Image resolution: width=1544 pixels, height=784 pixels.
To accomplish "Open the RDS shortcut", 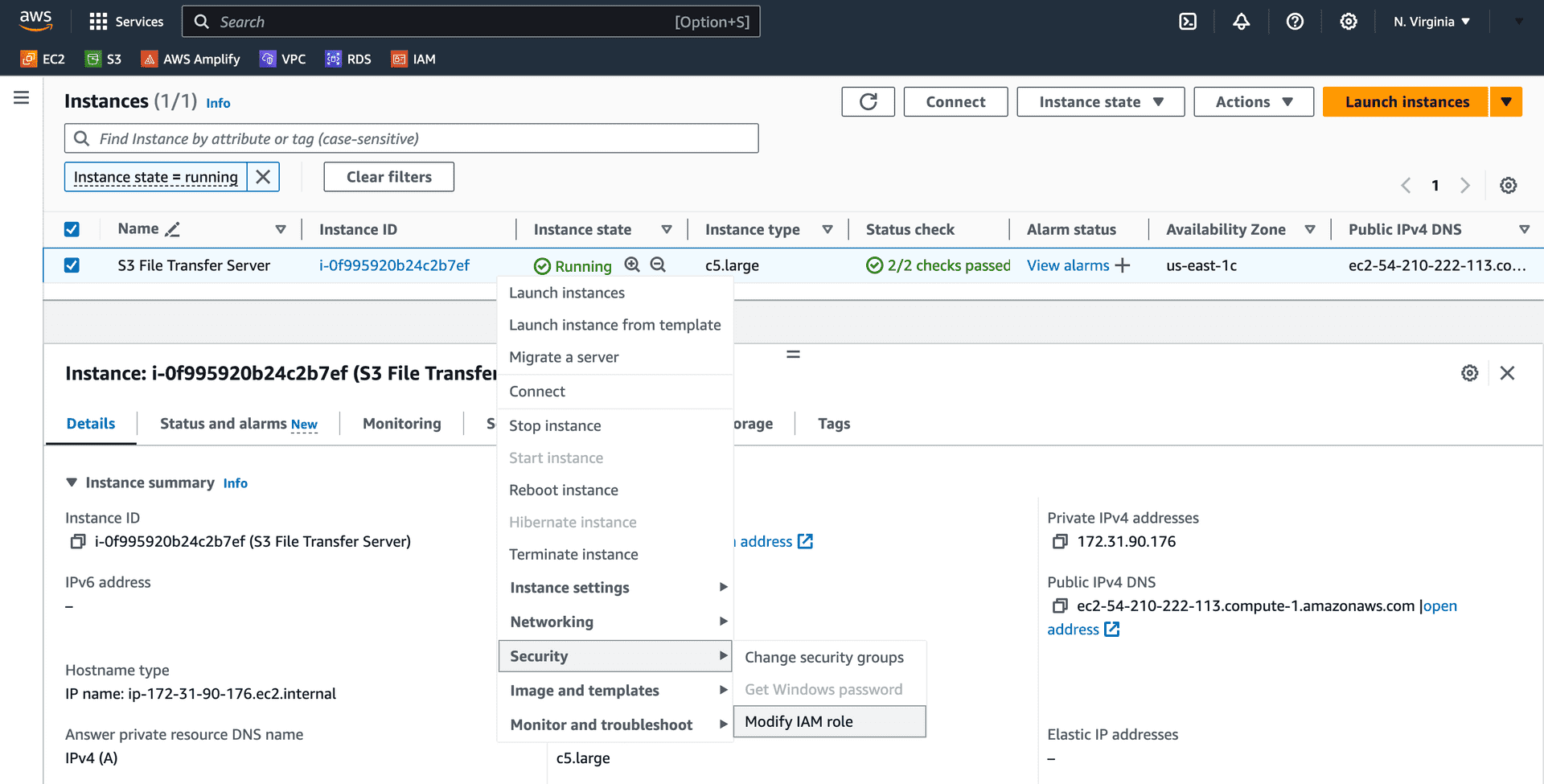I will point(348,59).
